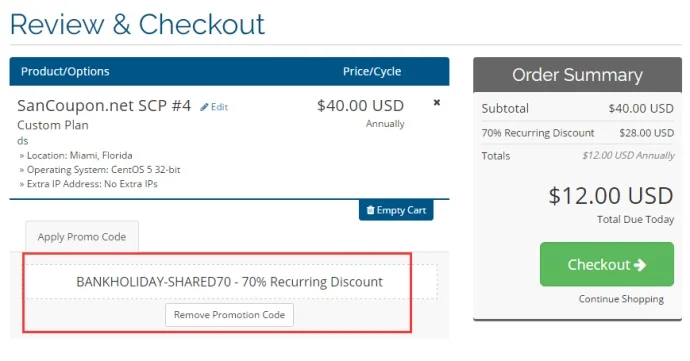Follow the Continue Shopping link

pyautogui.click(x=621, y=299)
